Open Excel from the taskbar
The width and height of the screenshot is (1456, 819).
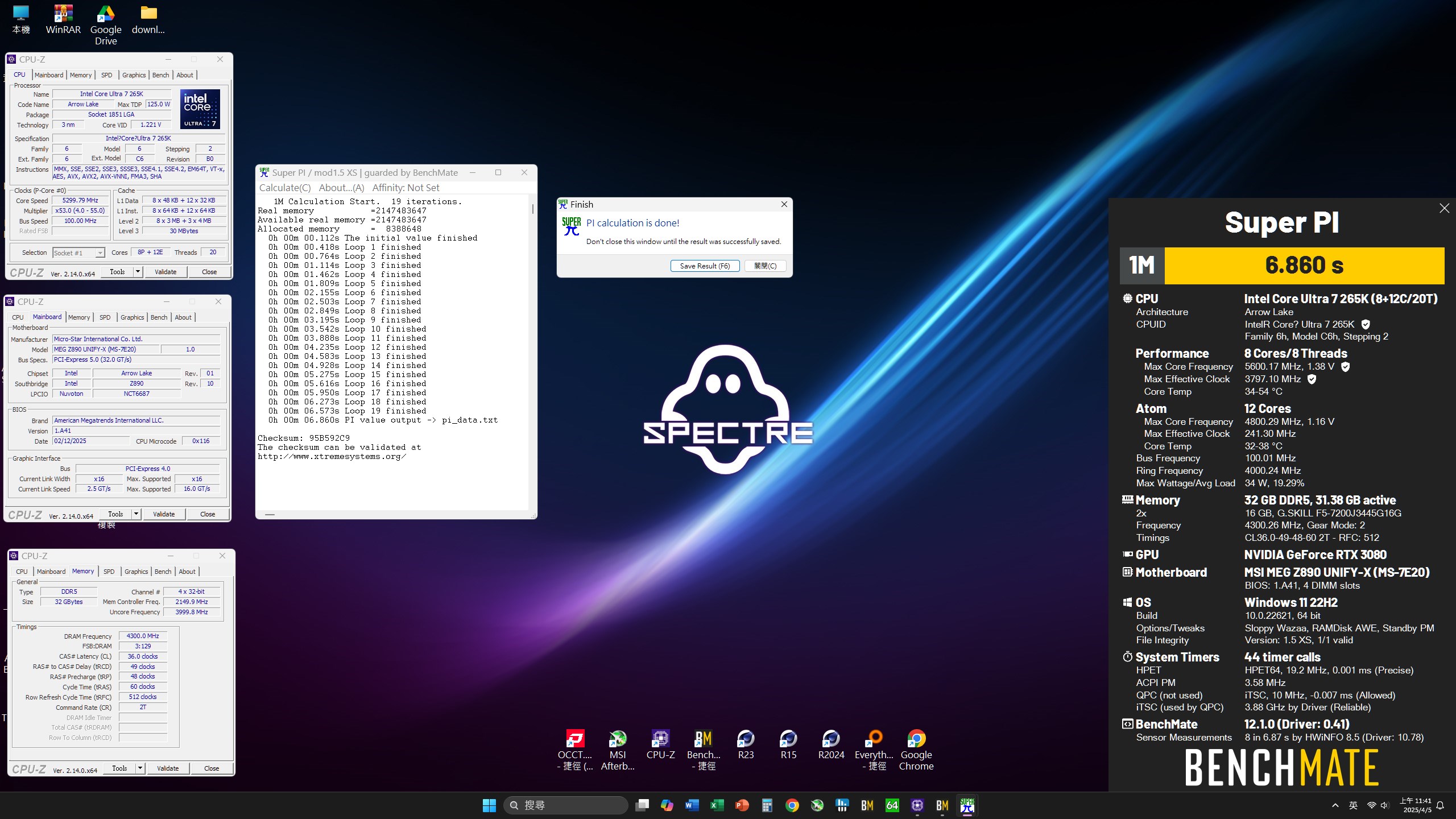[x=717, y=805]
